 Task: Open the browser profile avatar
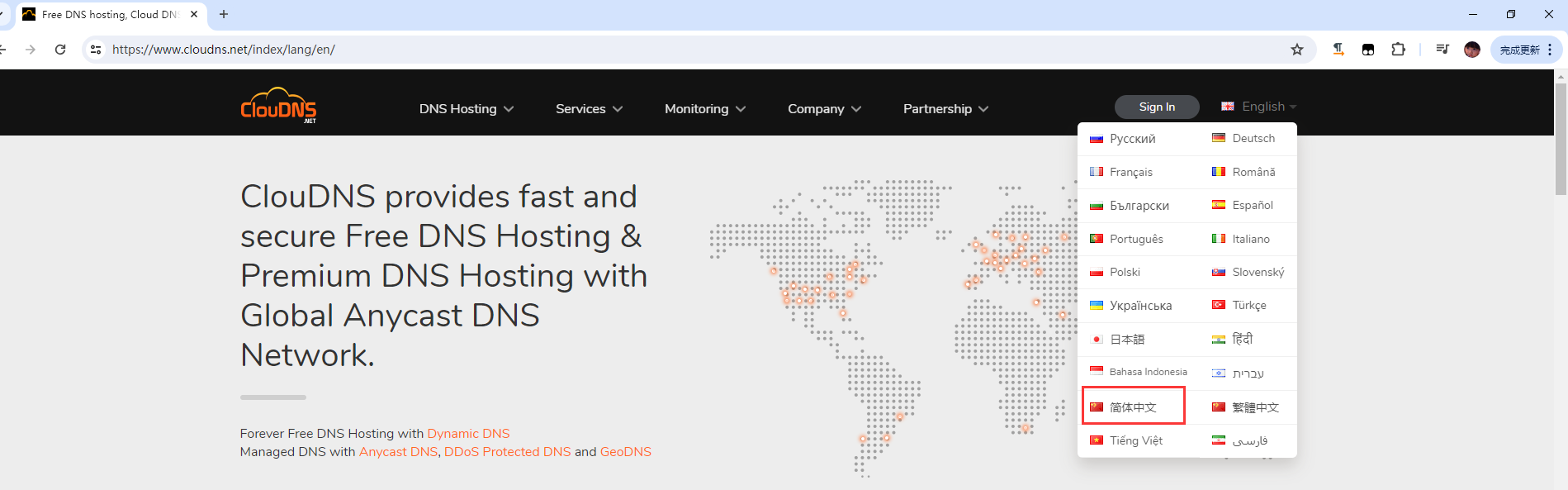point(1472,50)
